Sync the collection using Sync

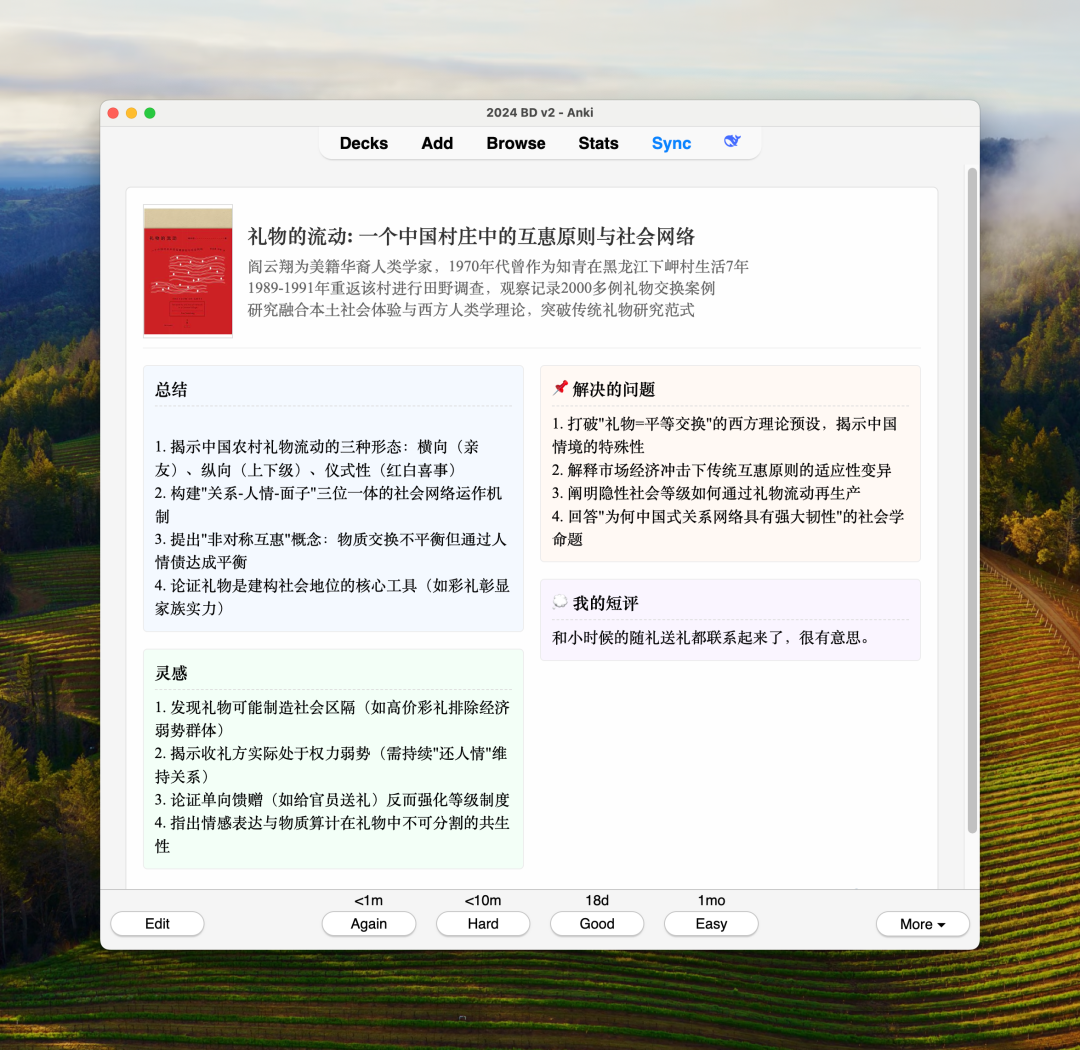(x=672, y=143)
